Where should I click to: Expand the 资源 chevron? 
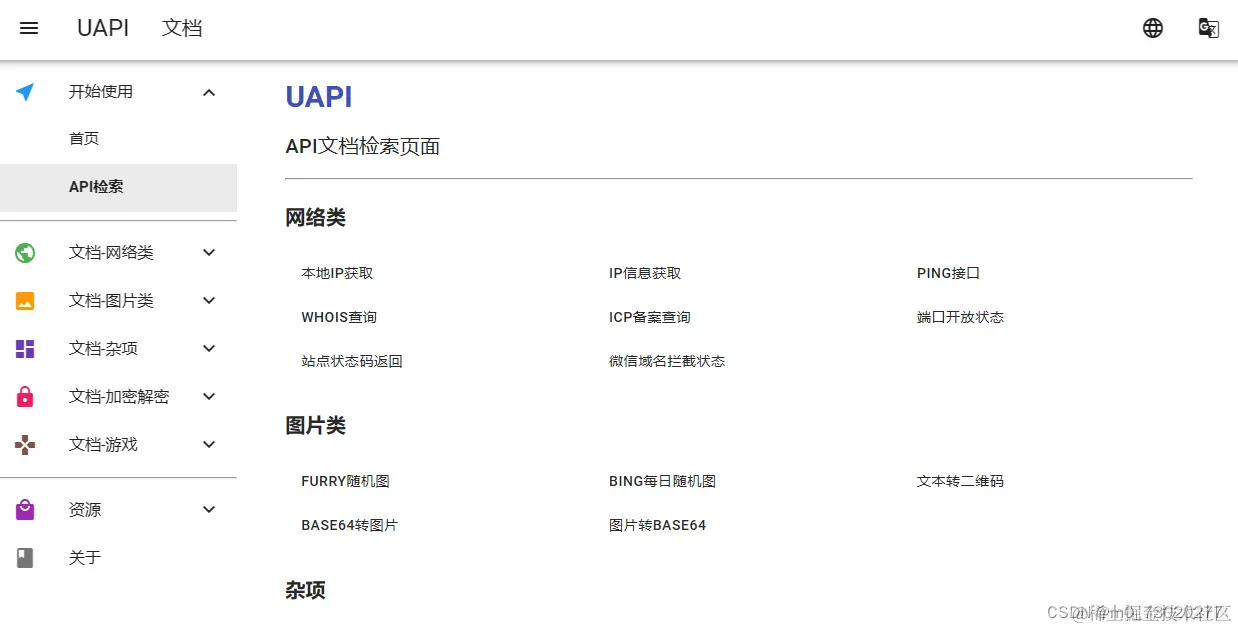click(209, 510)
